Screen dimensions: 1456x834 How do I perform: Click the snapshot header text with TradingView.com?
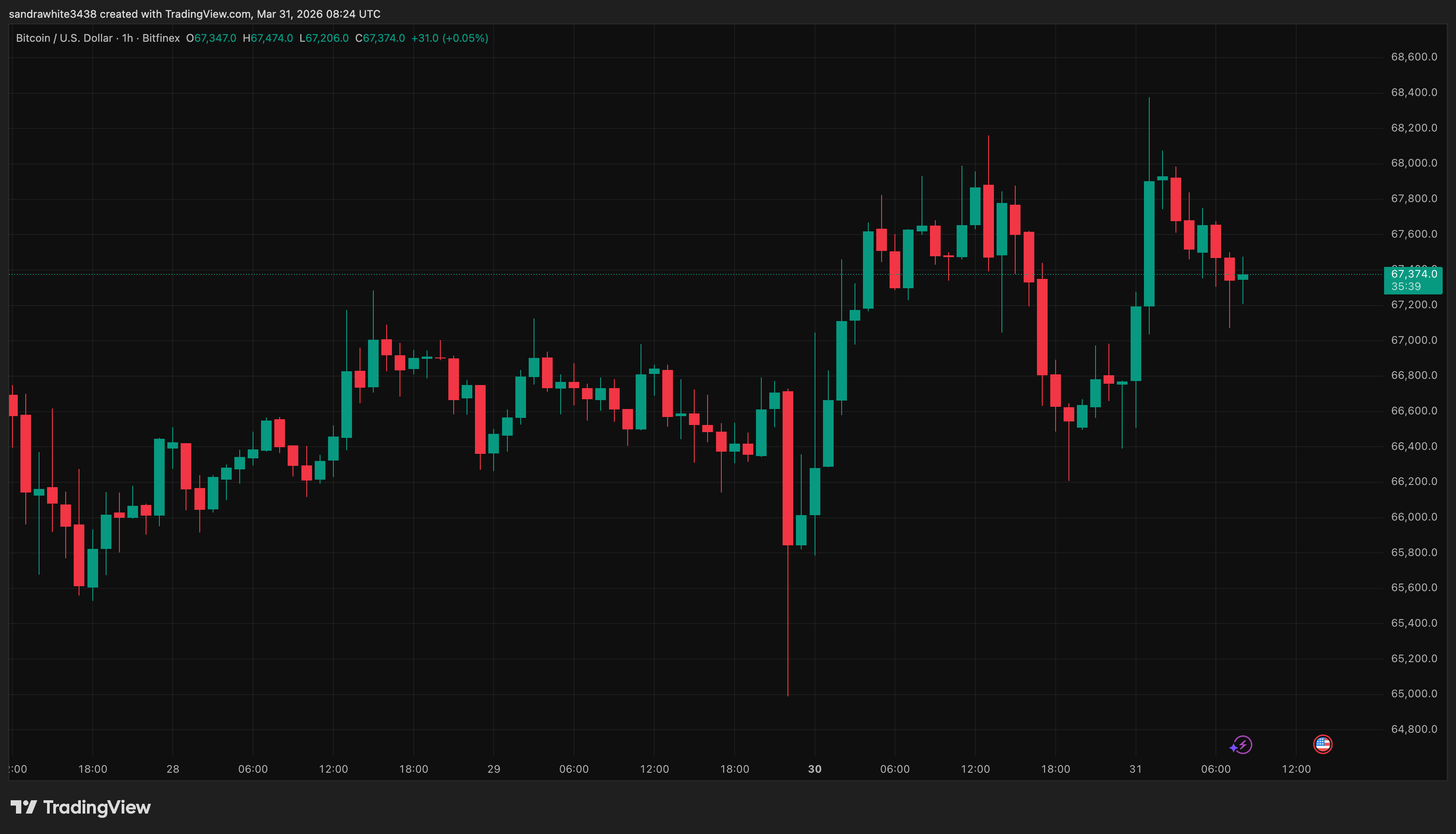click(x=195, y=14)
